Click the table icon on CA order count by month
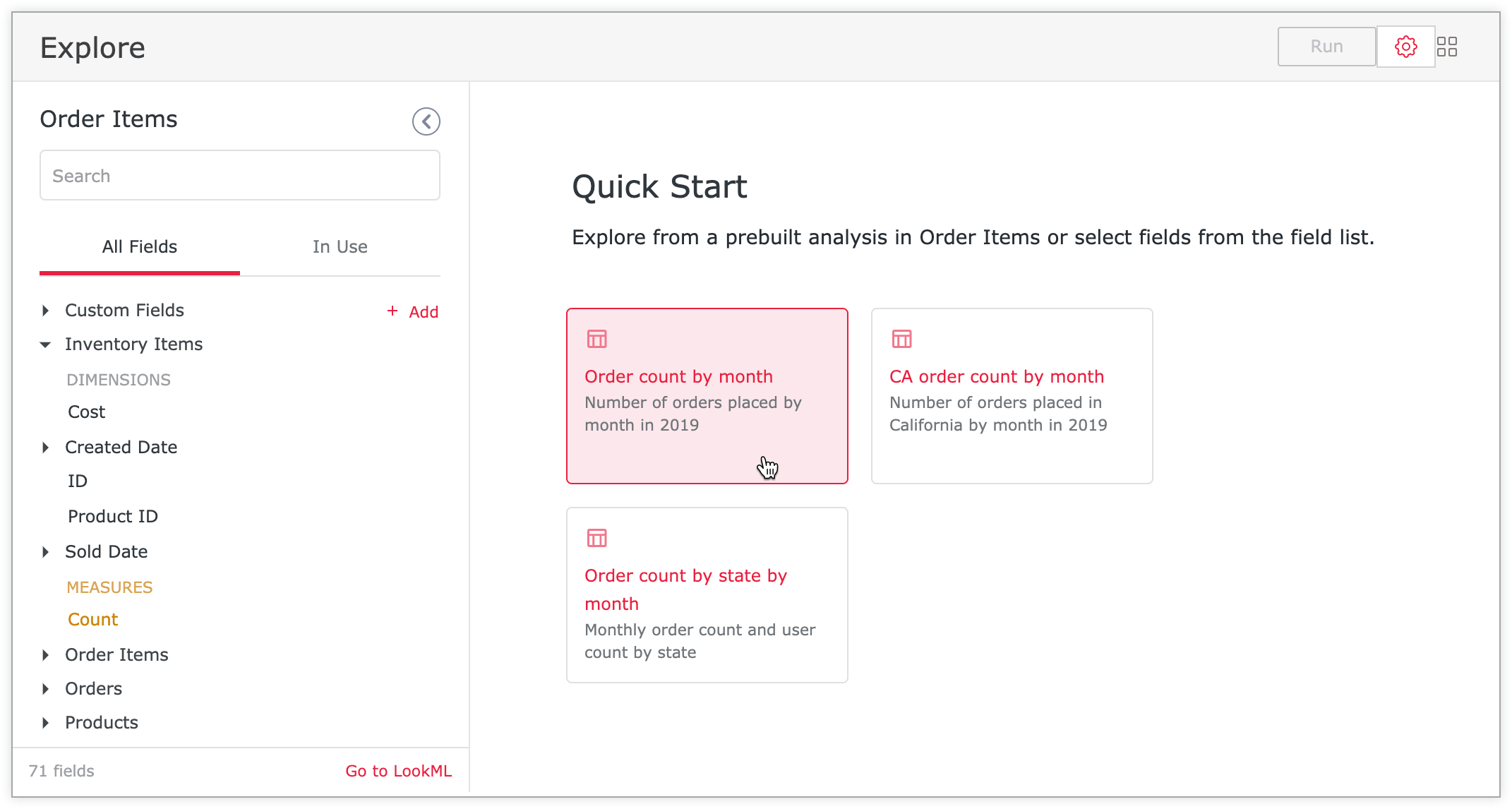Image resolution: width=1512 pixels, height=809 pixels. pyautogui.click(x=901, y=339)
